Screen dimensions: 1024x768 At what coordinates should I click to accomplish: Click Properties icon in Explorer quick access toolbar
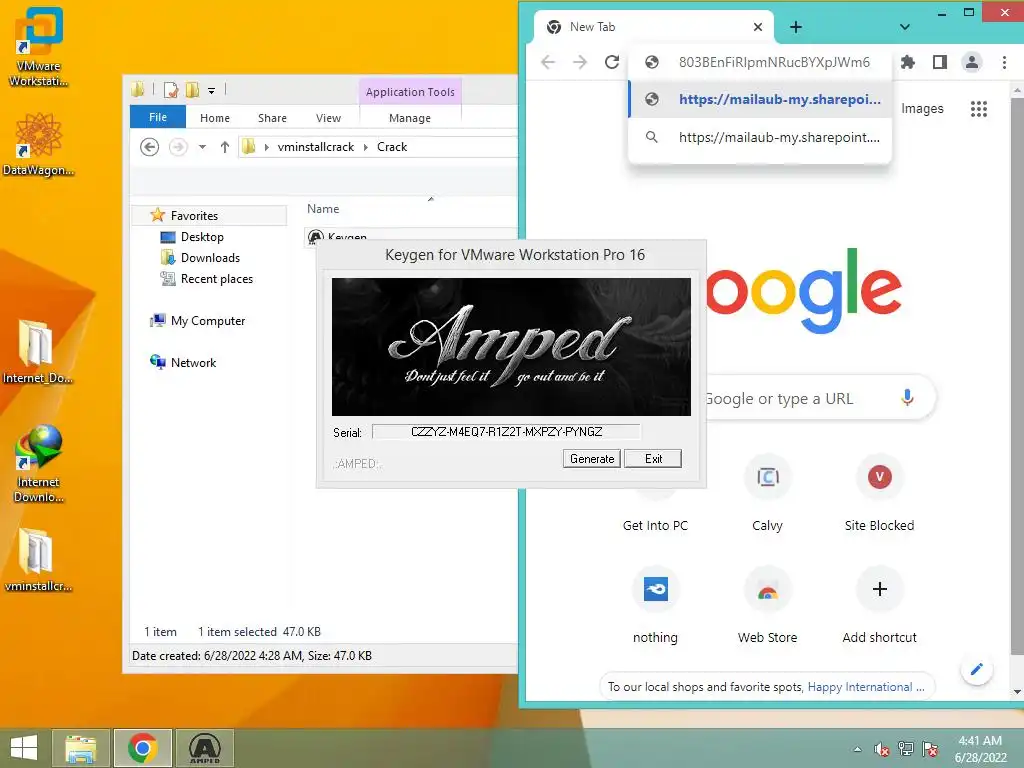pos(170,90)
